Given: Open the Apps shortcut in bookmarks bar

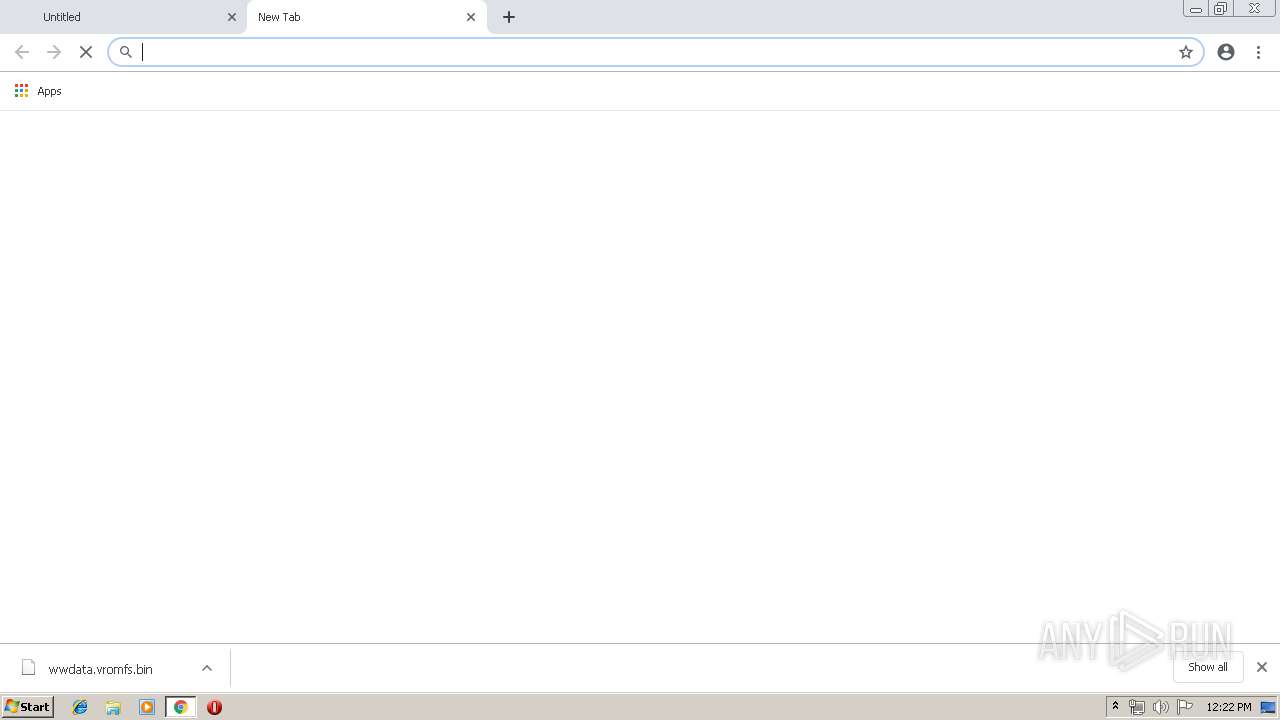Looking at the screenshot, I should pyautogui.click(x=38, y=91).
